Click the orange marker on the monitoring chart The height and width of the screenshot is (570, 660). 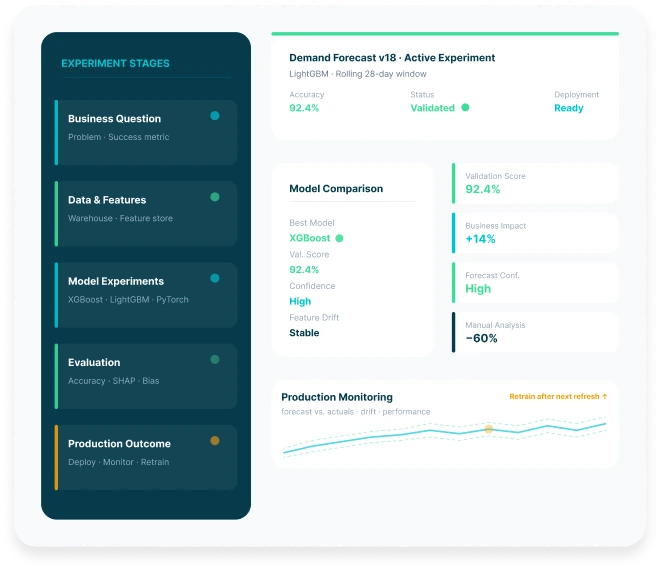coord(489,429)
